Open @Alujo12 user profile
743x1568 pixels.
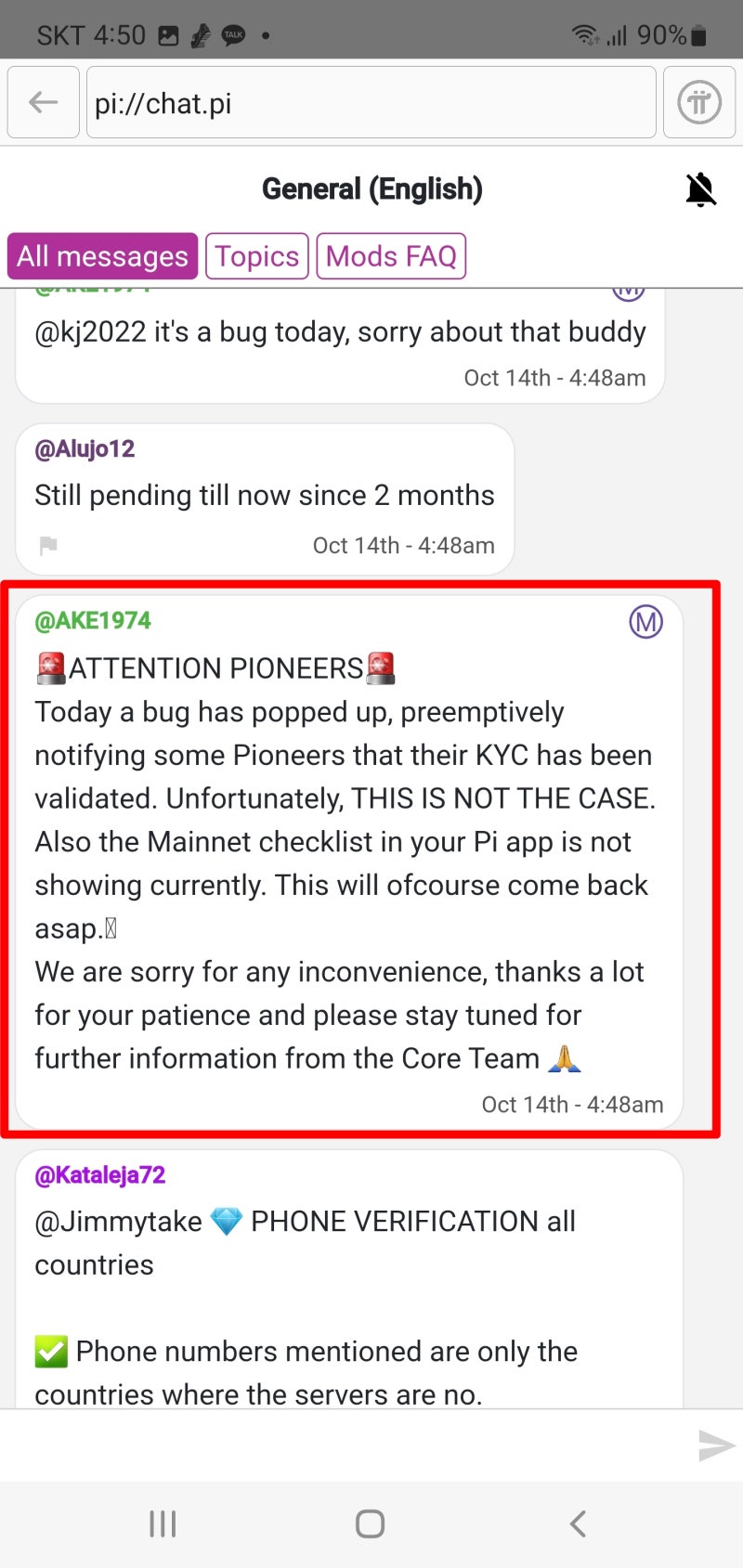pyautogui.click(x=85, y=449)
